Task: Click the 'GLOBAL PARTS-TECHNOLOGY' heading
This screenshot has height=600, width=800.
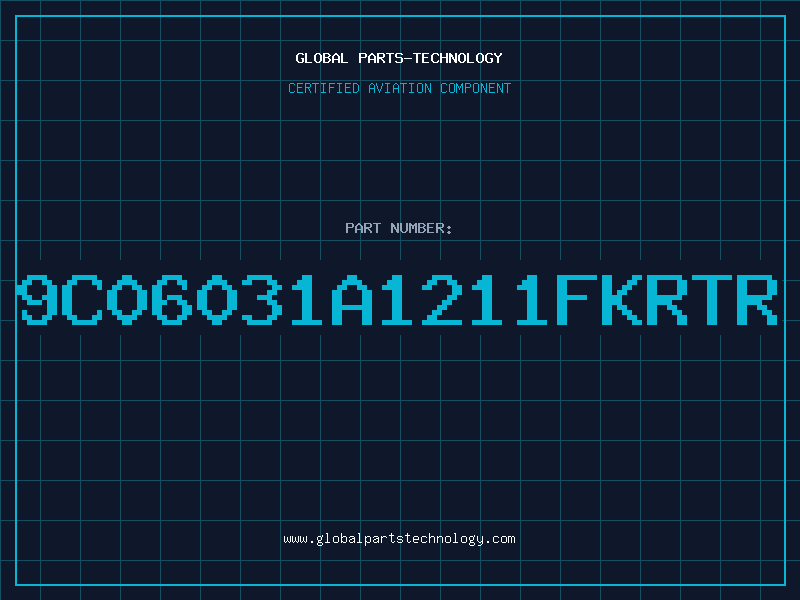Action: [x=399, y=58]
